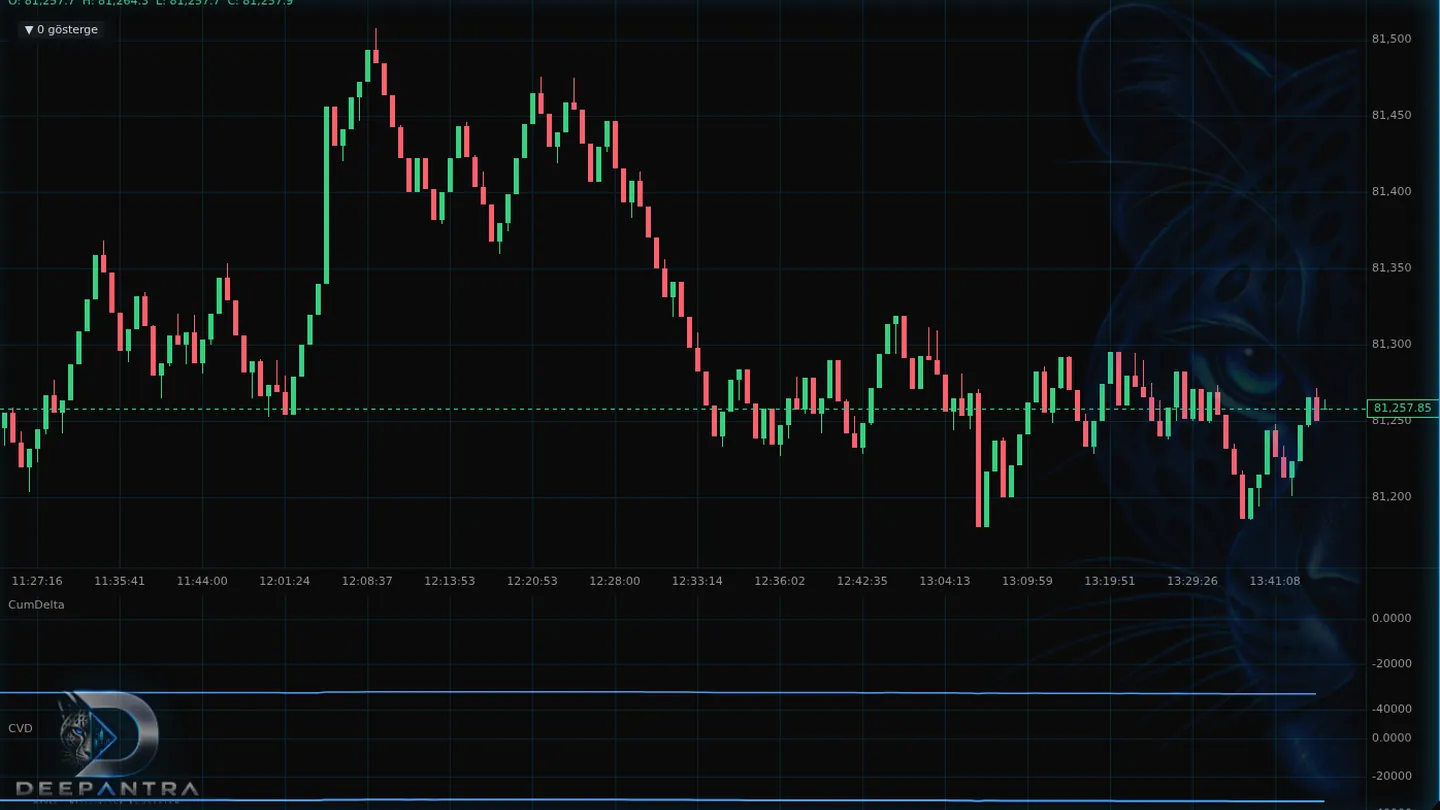
Task: Click the 13:09:59 time axis label
Action: tap(1027, 581)
